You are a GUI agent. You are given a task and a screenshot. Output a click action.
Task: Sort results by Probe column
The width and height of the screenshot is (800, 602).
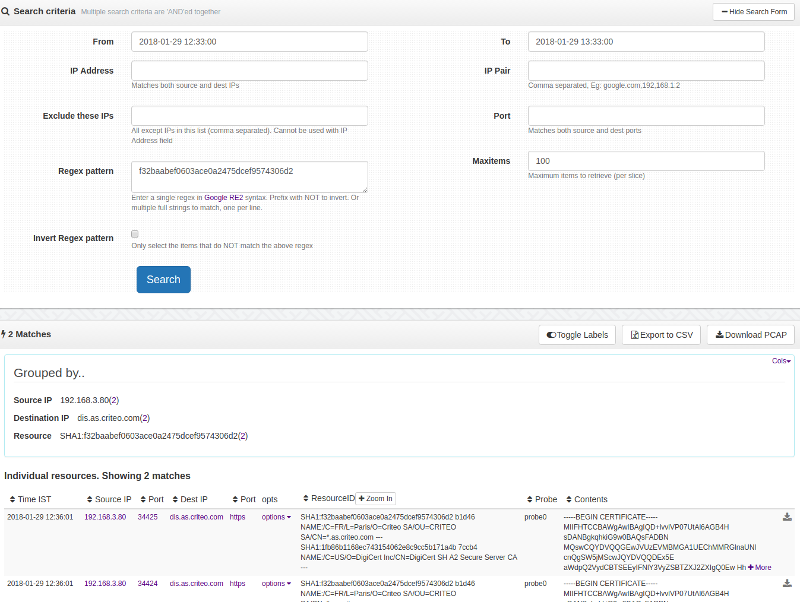(x=544, y=499)
